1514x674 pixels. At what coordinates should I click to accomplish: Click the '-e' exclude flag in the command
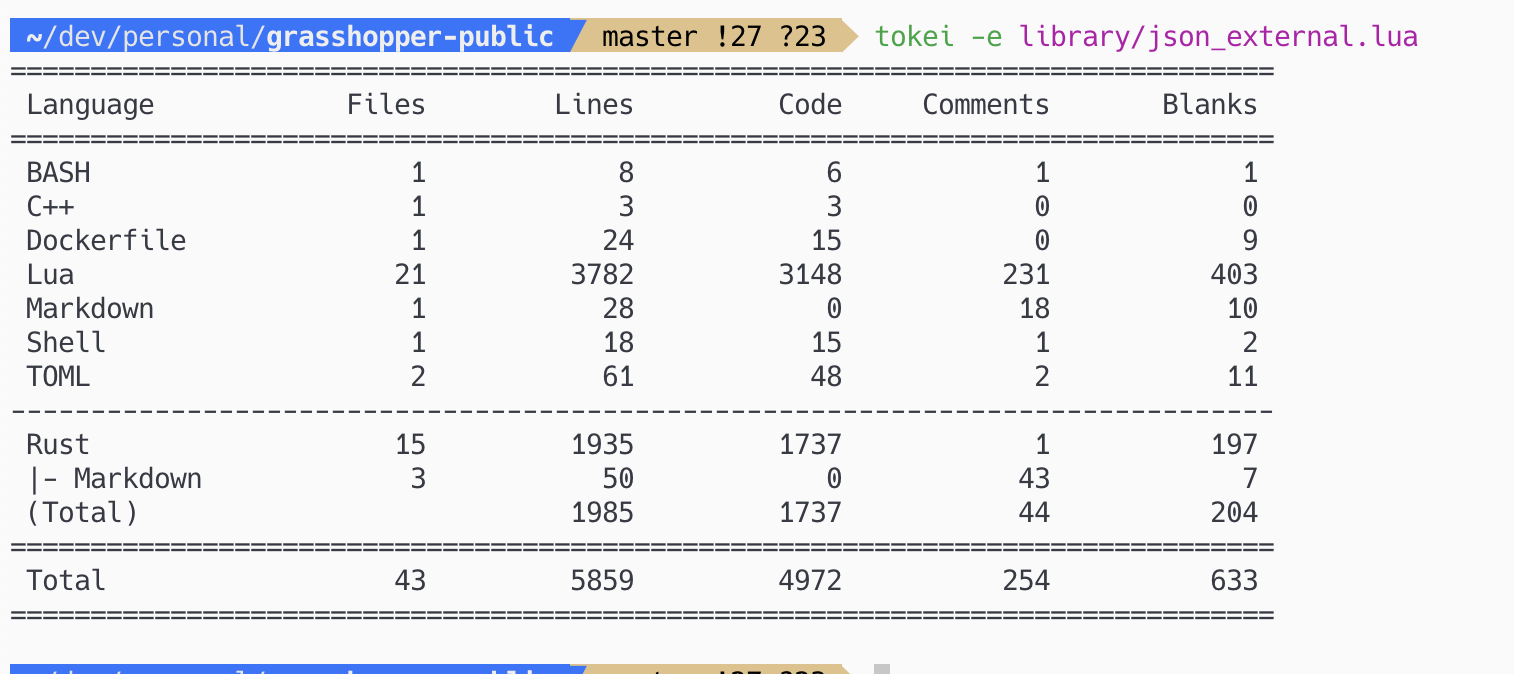pos(986,37)
